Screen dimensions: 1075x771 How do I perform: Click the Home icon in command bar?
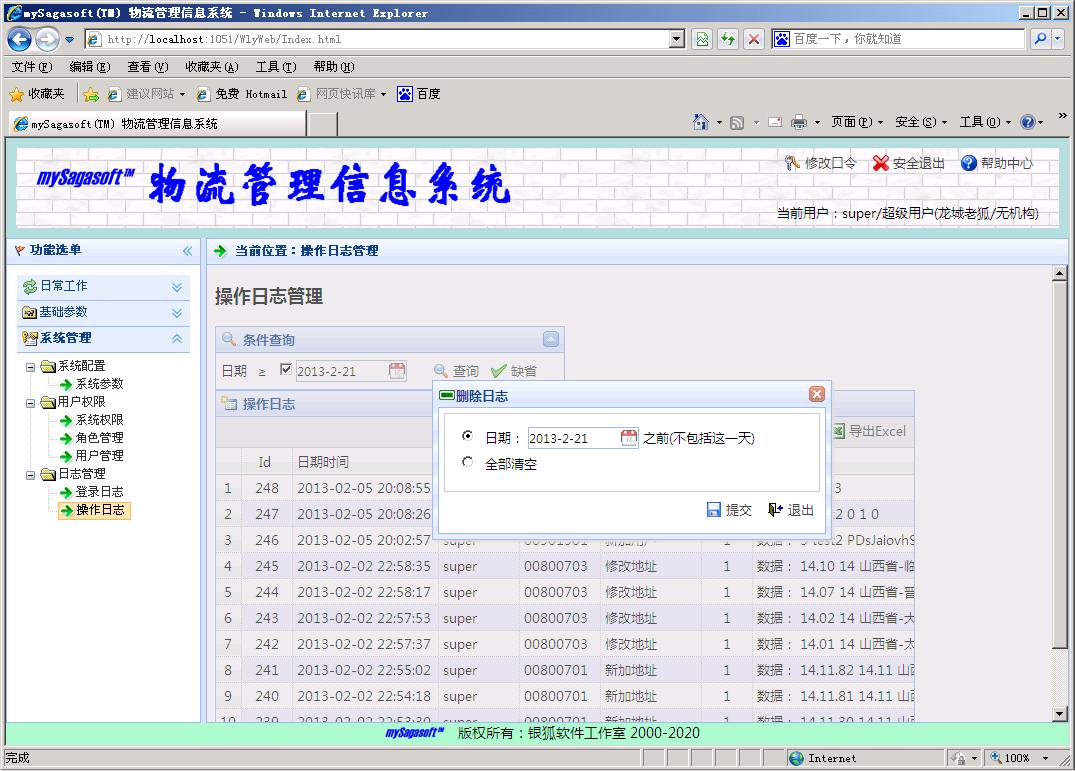700,122
